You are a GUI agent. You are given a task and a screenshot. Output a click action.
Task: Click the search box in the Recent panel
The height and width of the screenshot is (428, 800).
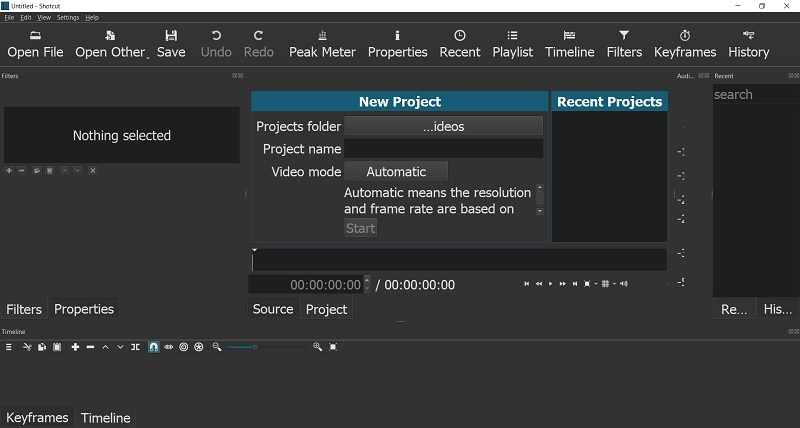(756, 94)
